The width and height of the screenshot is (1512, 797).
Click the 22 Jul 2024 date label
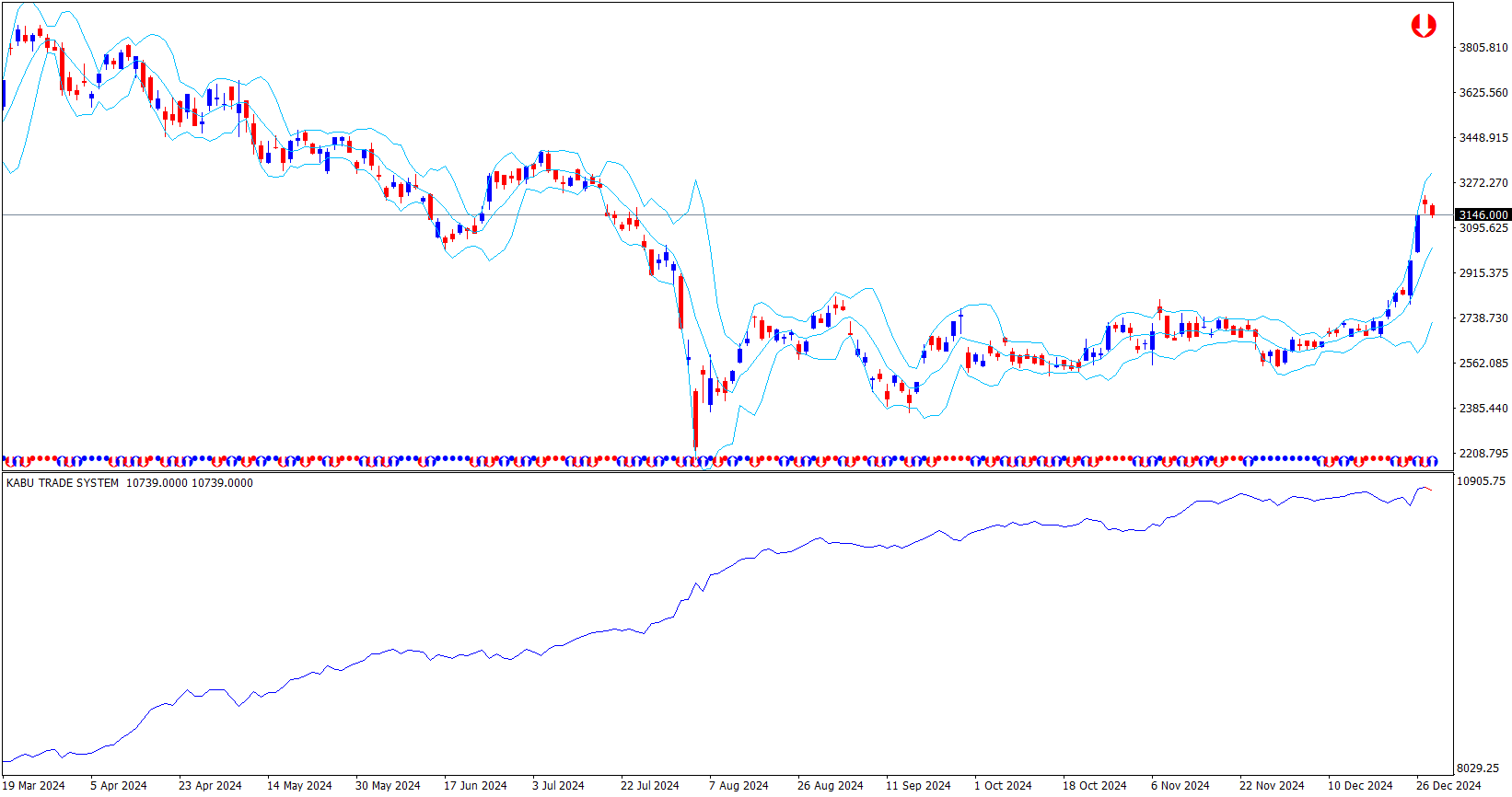(649, 785)
